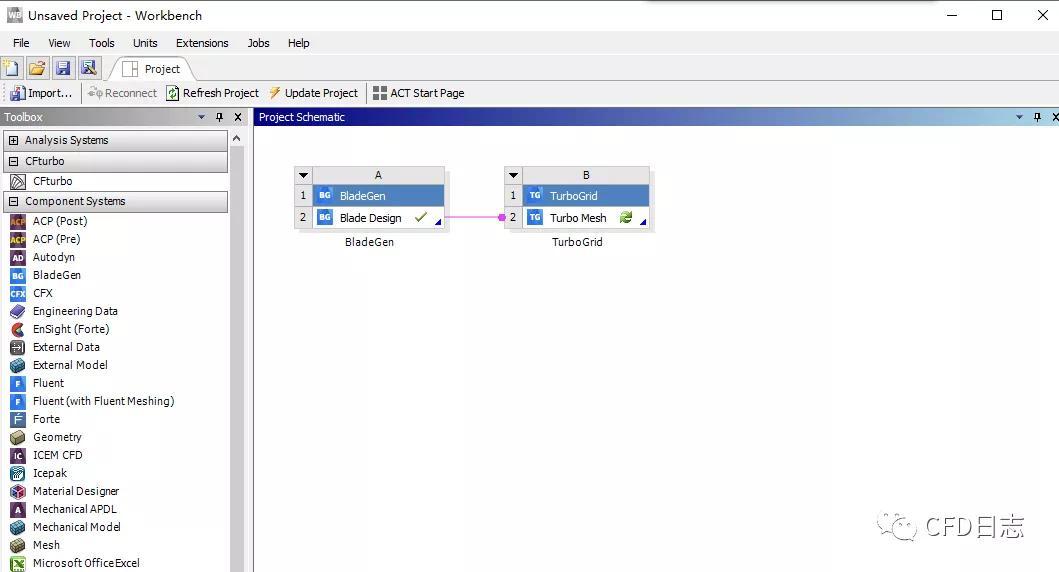Click the TG icon in Turbo Mesh cell
1059x572 pixels.
tap(535, 217)
